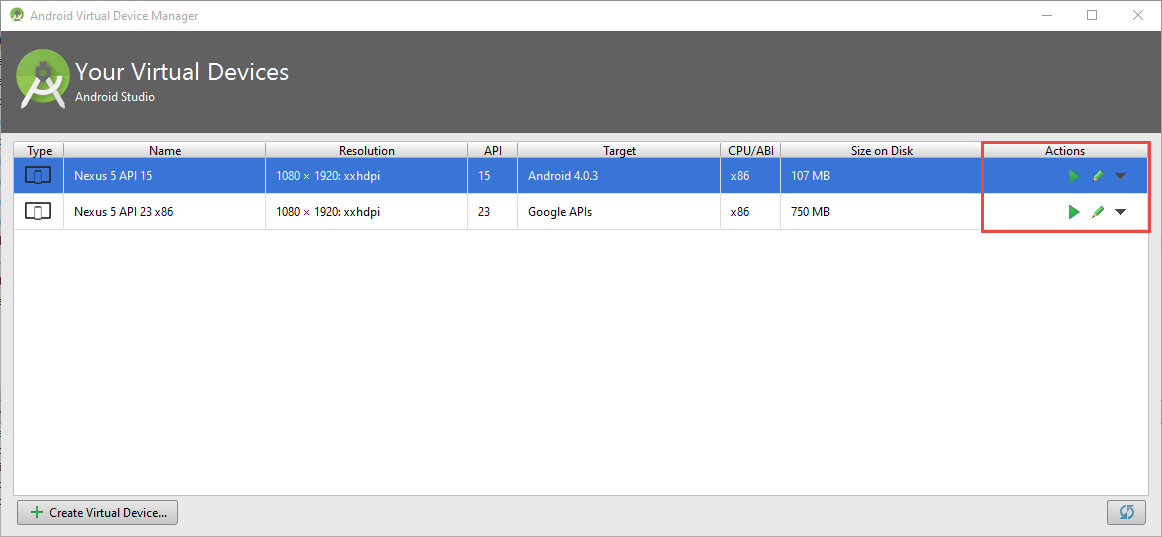This screenshot has width=1162, height=537.
Task: Click the Actions column header
Action: pos(1065,150)
